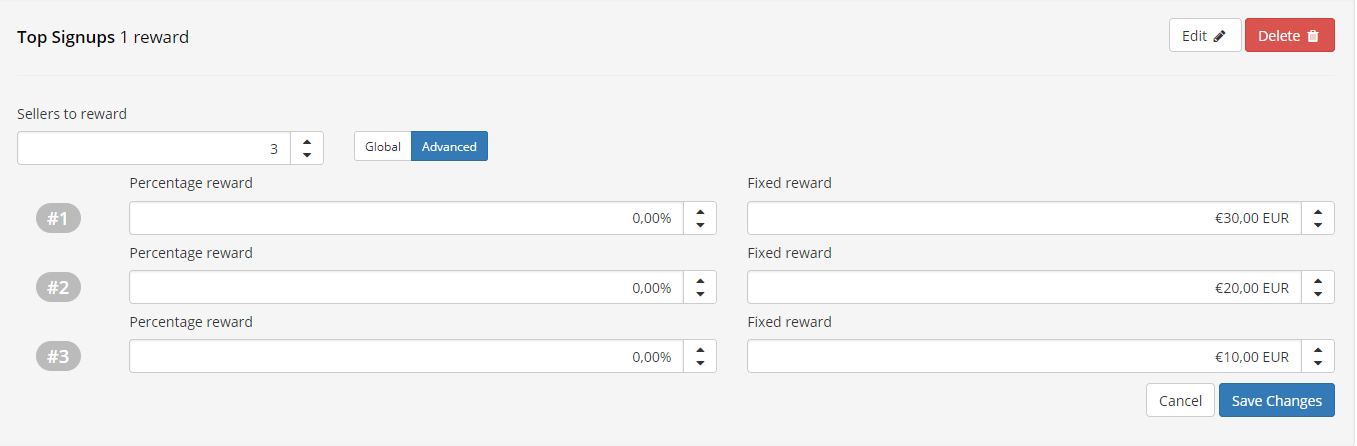1357x446 pixels.
Task: Edit the #1 fixed reward €30,00 field
Action: point(1024,218)
